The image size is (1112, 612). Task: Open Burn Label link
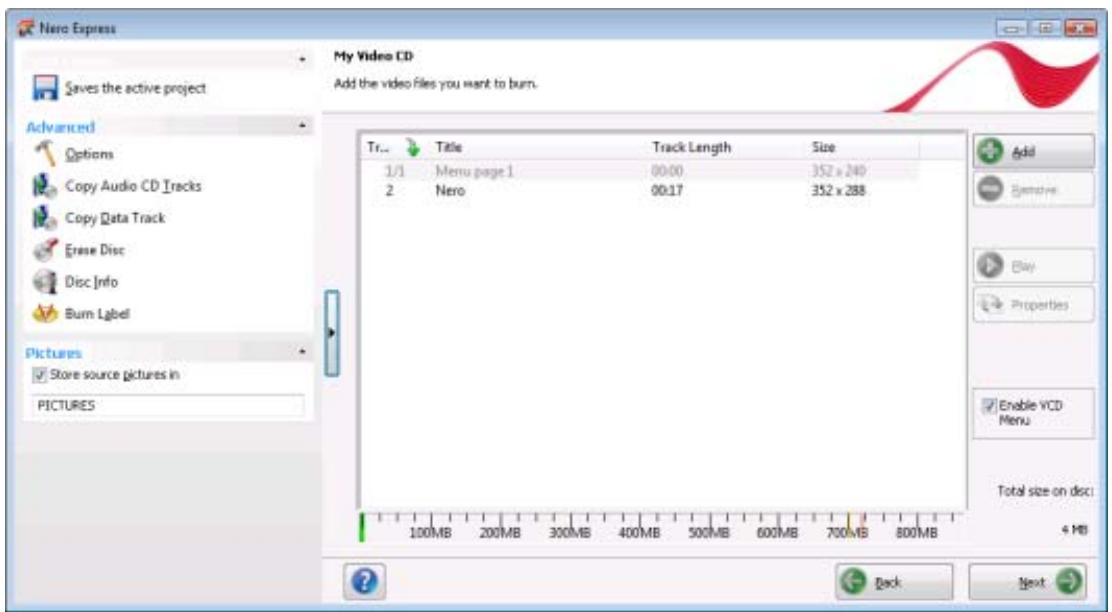(97, 313)
